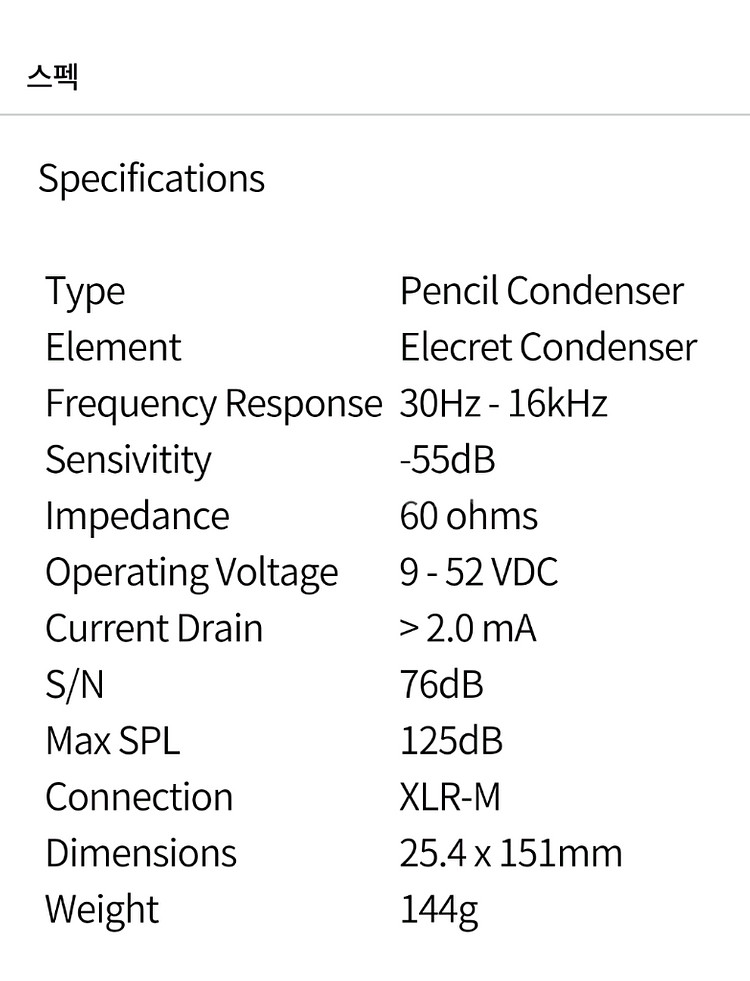Click the Type label

(x=85, y=292)
